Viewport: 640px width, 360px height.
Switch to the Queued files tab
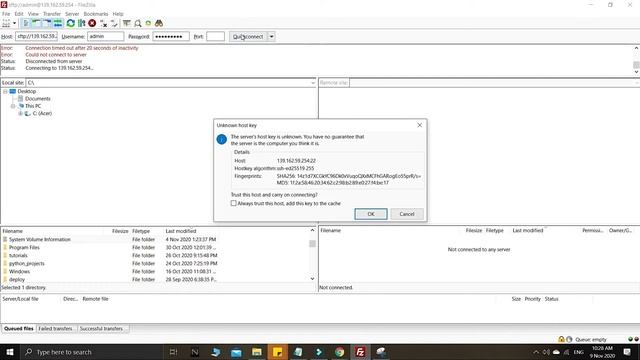(x=19, y=329)
